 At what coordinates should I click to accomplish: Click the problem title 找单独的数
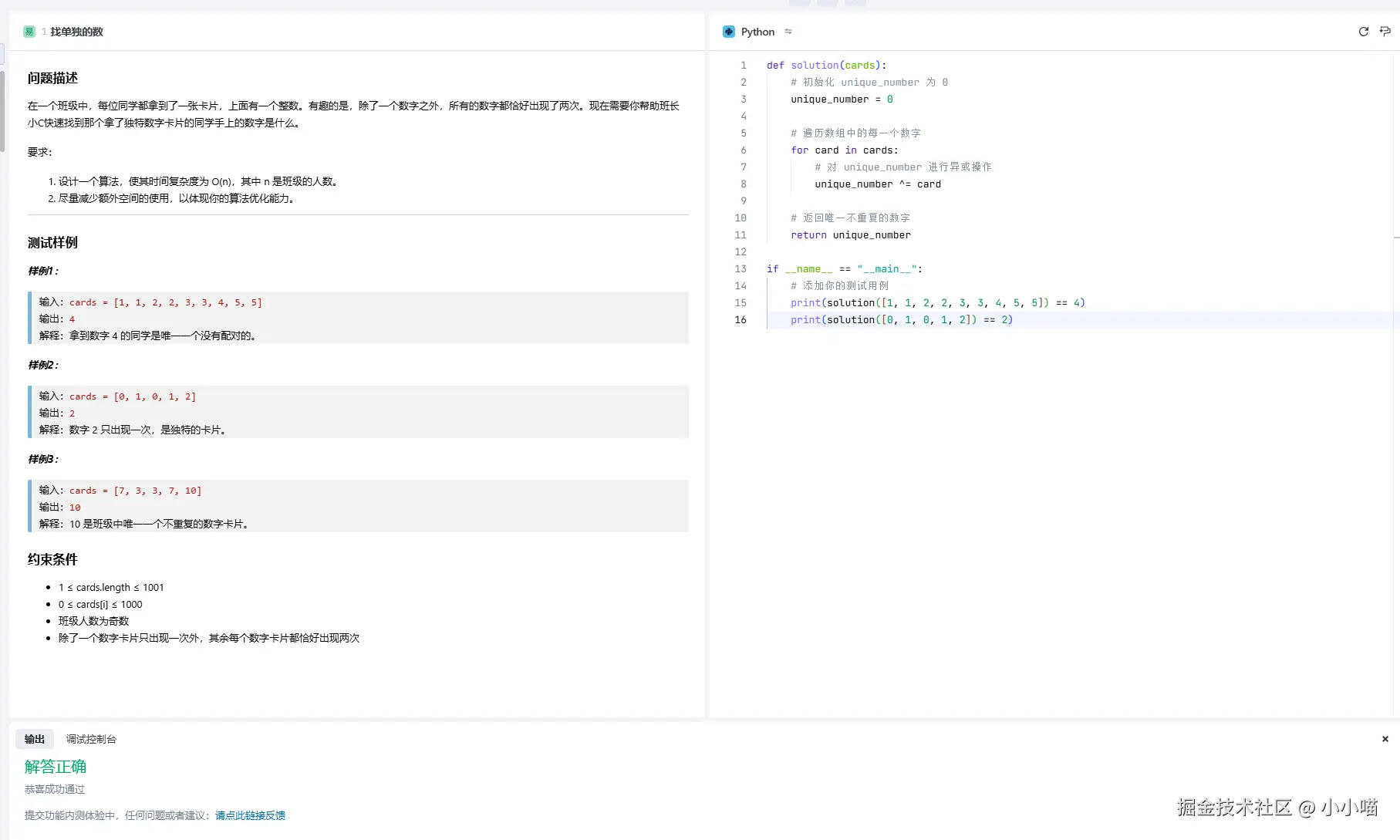[x=76, y=32]
